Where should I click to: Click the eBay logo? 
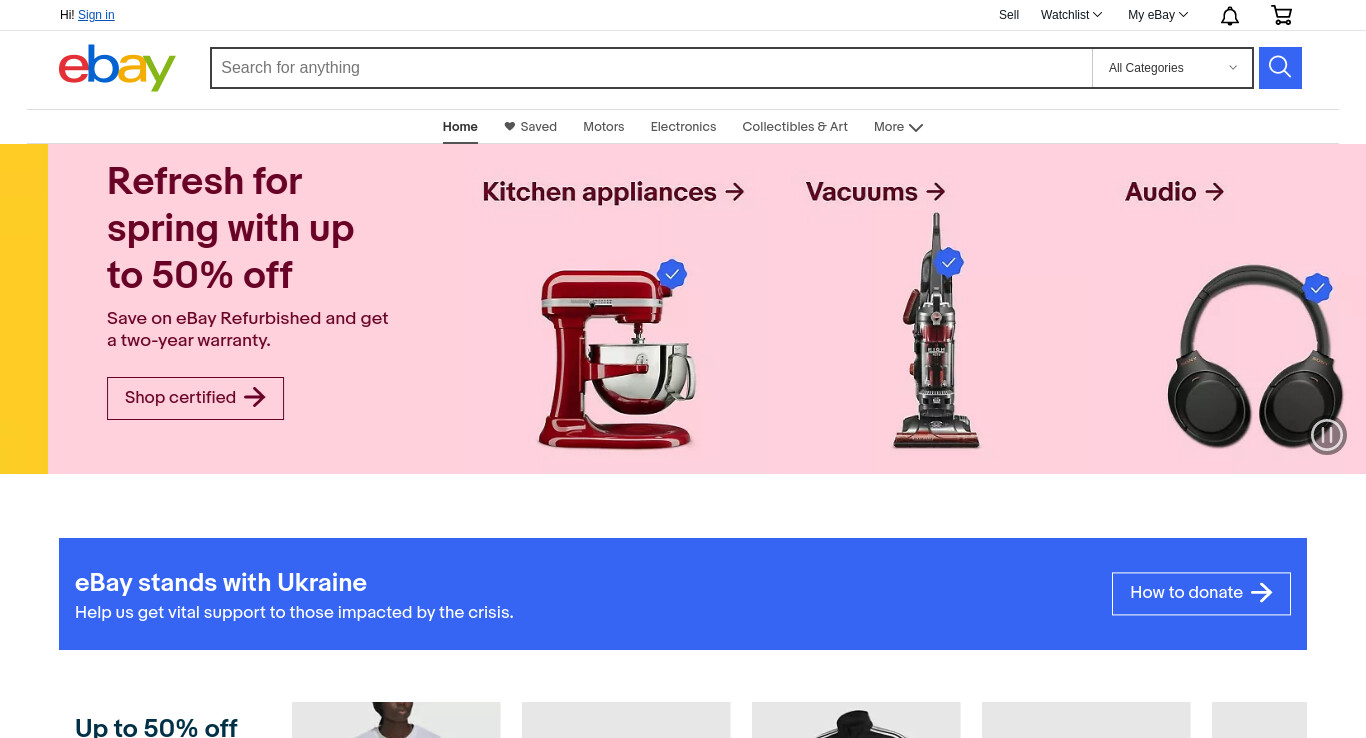[117, 68]
